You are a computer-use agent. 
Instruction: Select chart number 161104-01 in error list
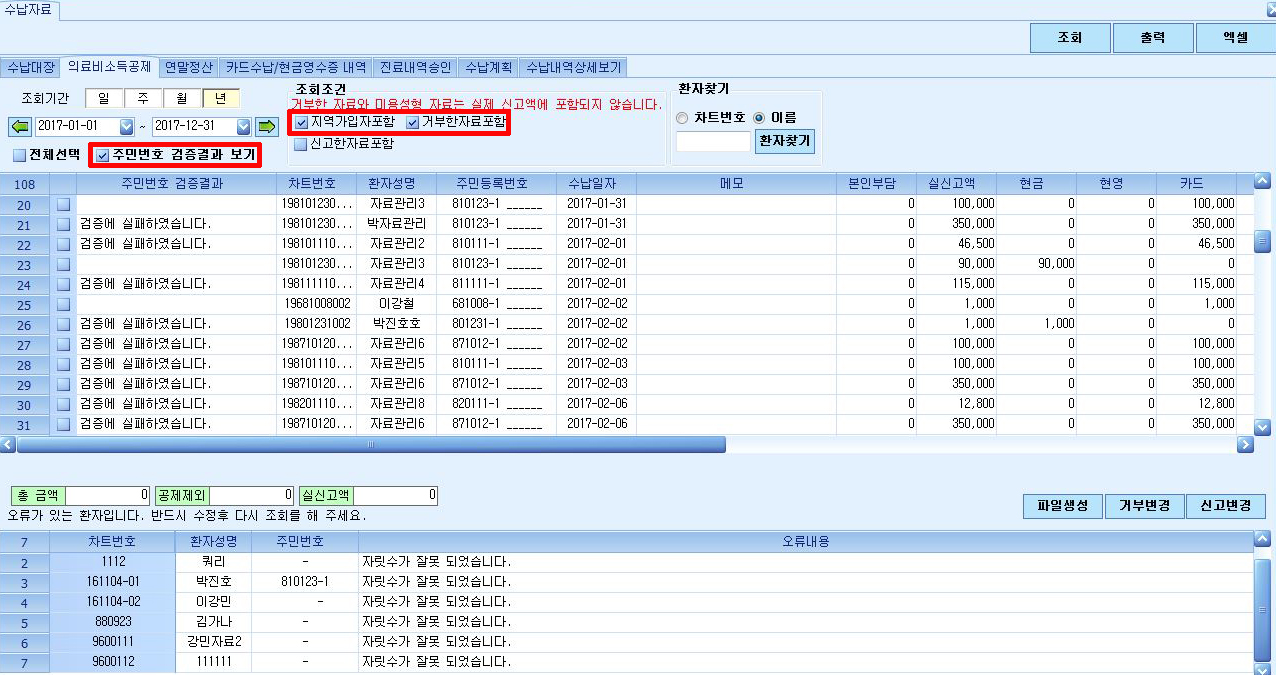[x=113, y=582]
